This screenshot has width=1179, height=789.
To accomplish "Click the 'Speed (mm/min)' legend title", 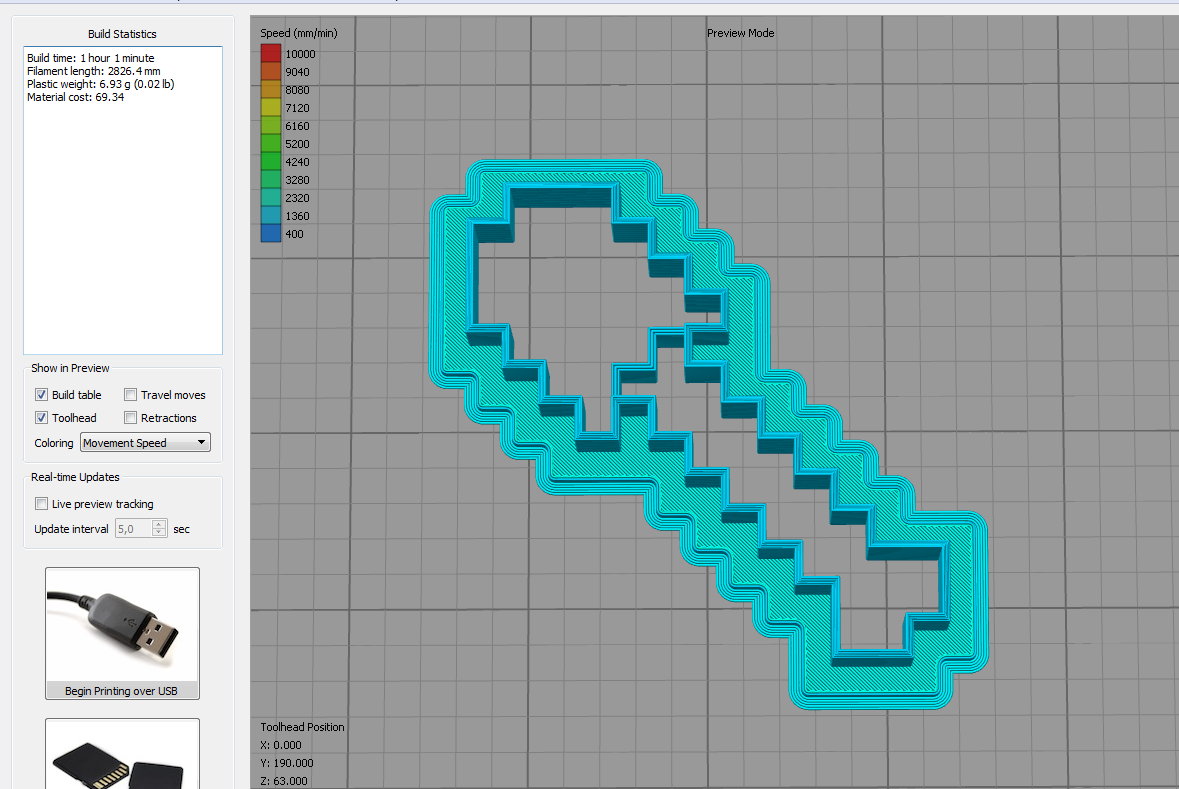I will pyautogui.click(x=299, y=33).
